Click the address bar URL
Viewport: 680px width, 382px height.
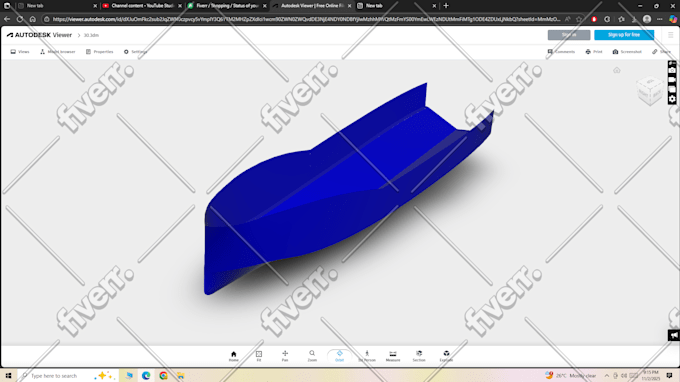pos(306,19)
